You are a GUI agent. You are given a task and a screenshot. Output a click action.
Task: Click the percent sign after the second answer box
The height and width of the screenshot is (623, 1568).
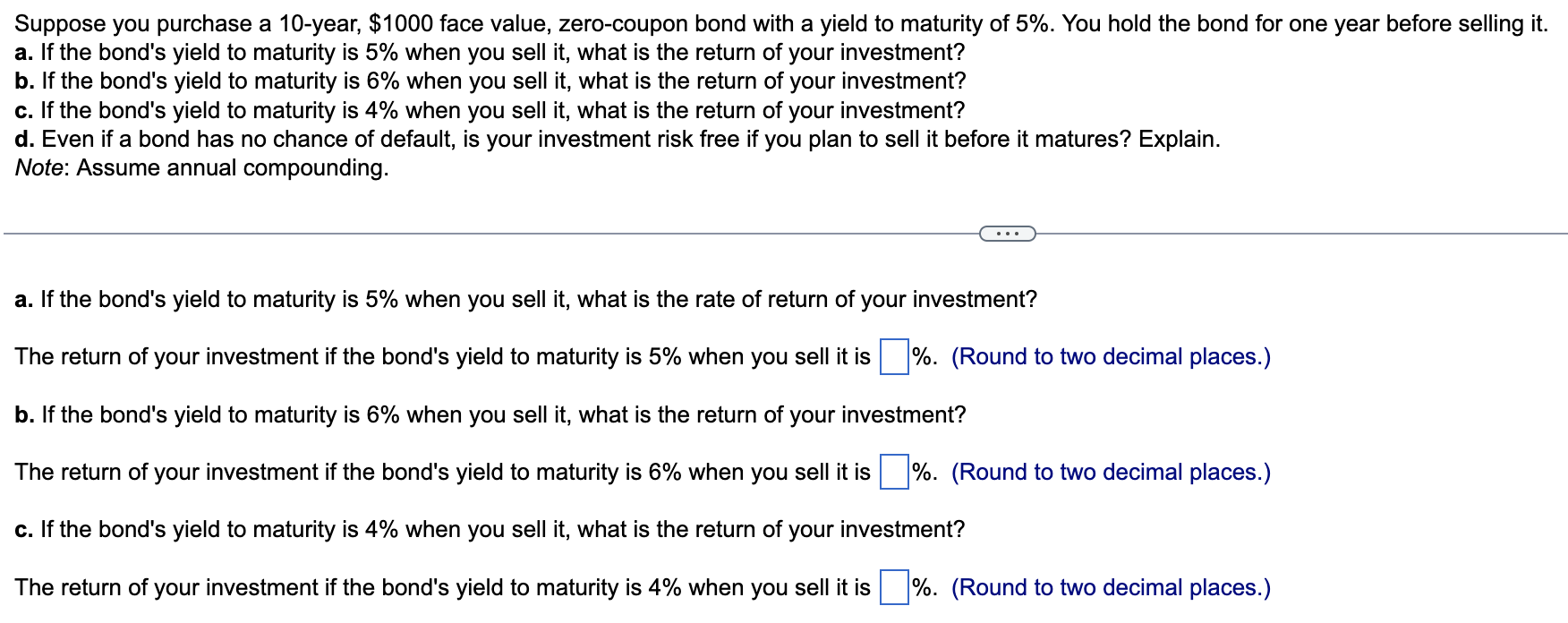(x=920, y=472)
